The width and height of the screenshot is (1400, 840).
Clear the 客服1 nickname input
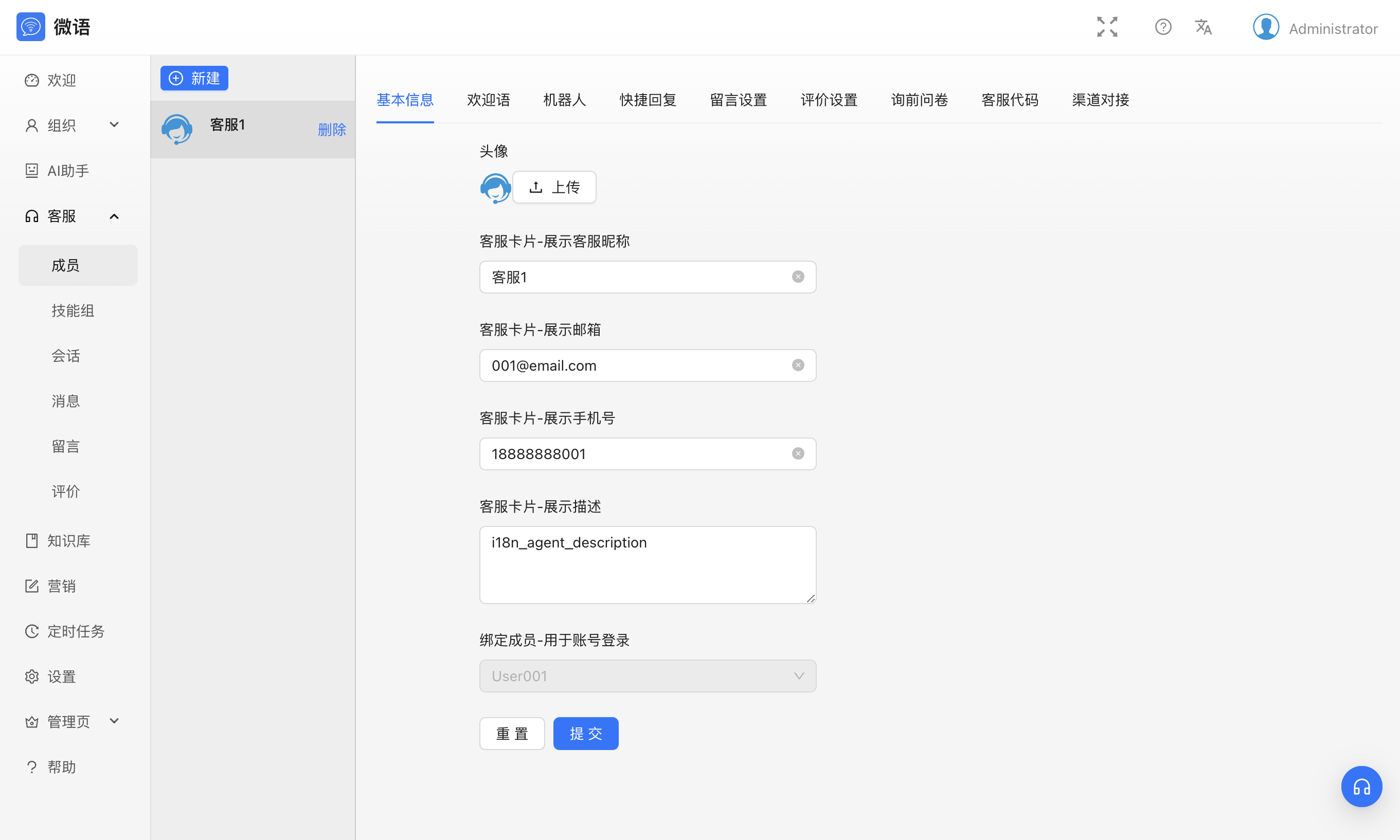click(x=798, y=276)
